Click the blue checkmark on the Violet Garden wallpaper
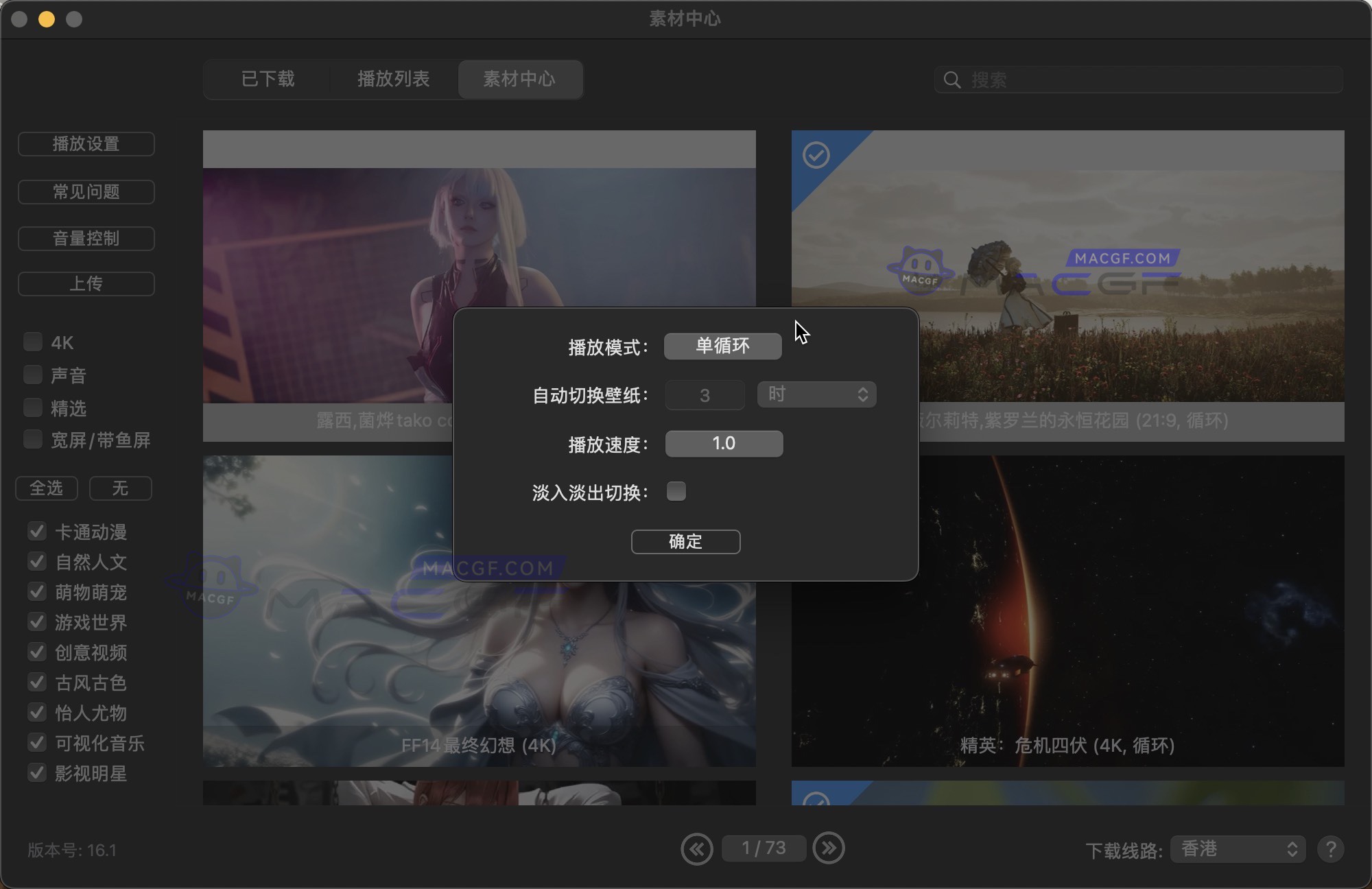The width and height of the screenshot is (1372, 889). (815, 154)
